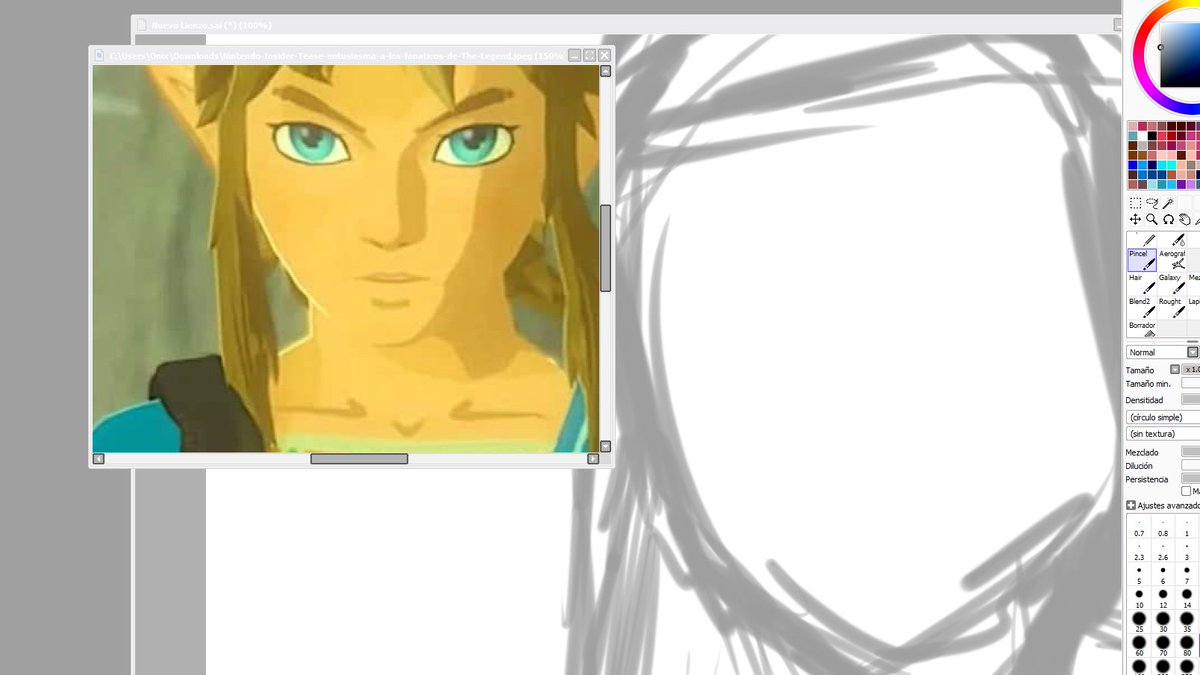Select the rotate view tool
The image size is (1200, 675).
(x=1168, y=220)
